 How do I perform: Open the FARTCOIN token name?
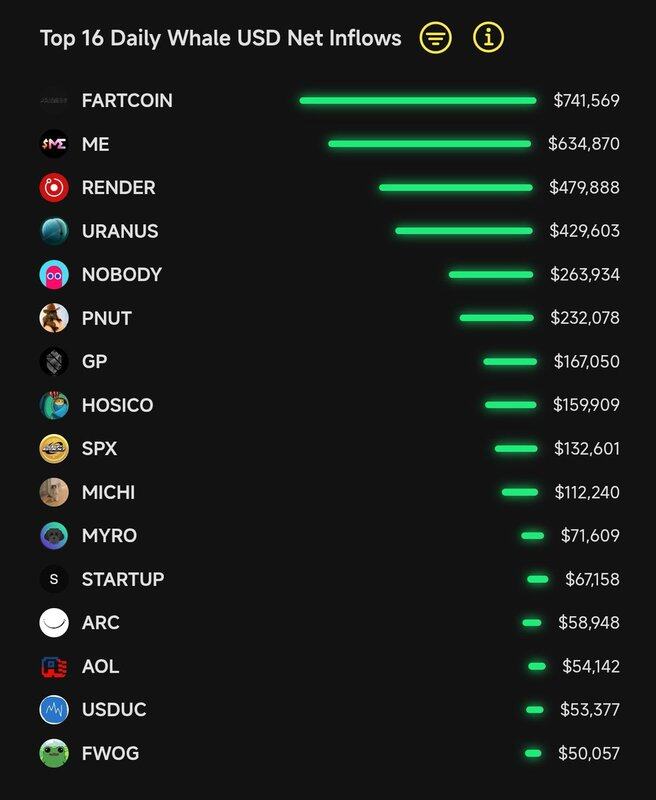127,101
